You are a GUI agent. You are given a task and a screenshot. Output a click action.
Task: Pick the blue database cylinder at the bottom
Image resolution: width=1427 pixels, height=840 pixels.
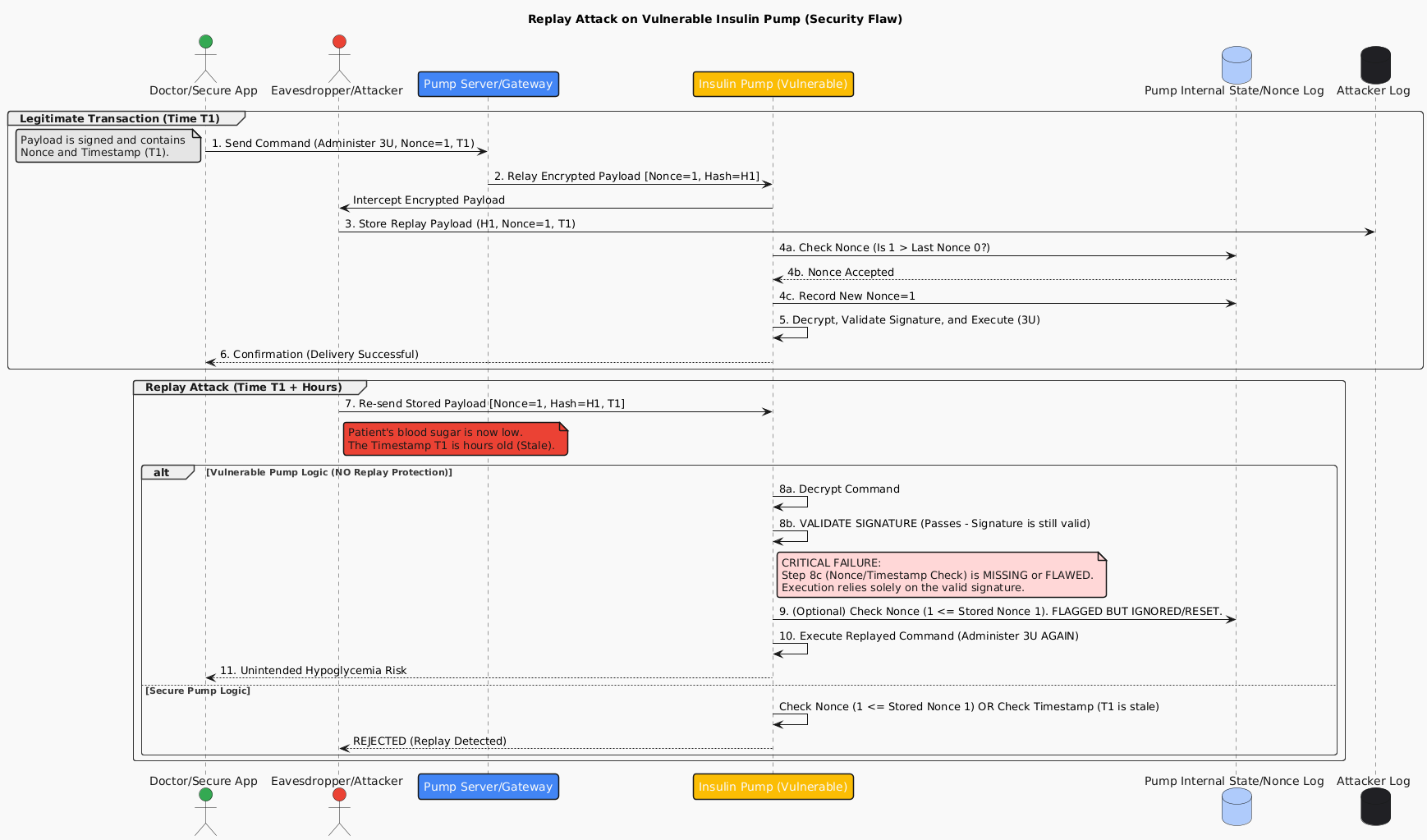pyautogui.click(x=1236, y=806)
